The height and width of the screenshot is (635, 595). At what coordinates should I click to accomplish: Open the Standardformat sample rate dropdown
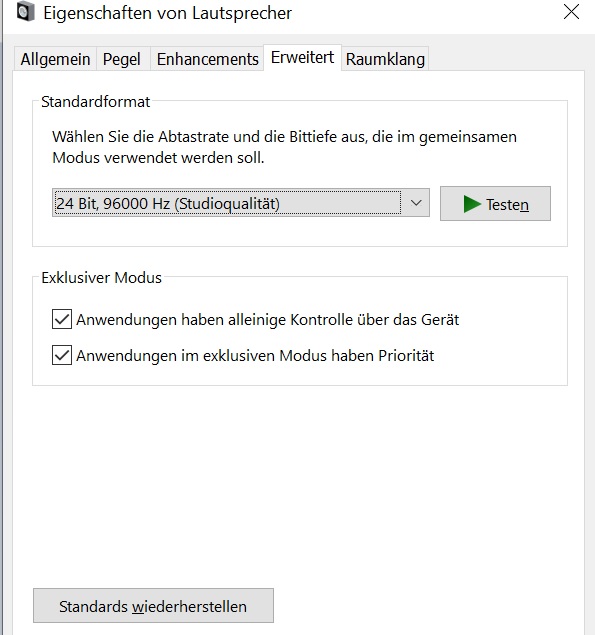[x=241, y=202]
